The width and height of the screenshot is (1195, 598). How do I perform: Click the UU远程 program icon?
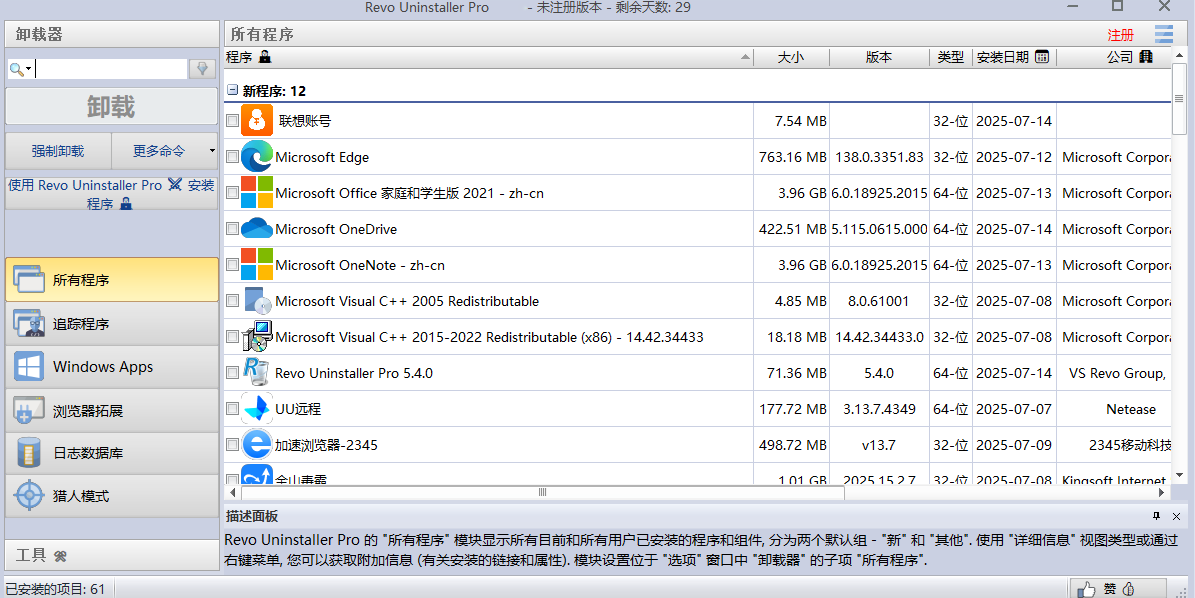coord(257,409)
